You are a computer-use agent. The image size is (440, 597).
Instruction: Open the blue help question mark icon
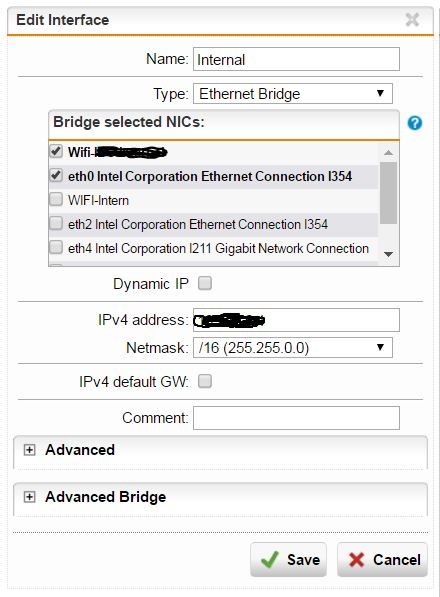coord(414,123)
